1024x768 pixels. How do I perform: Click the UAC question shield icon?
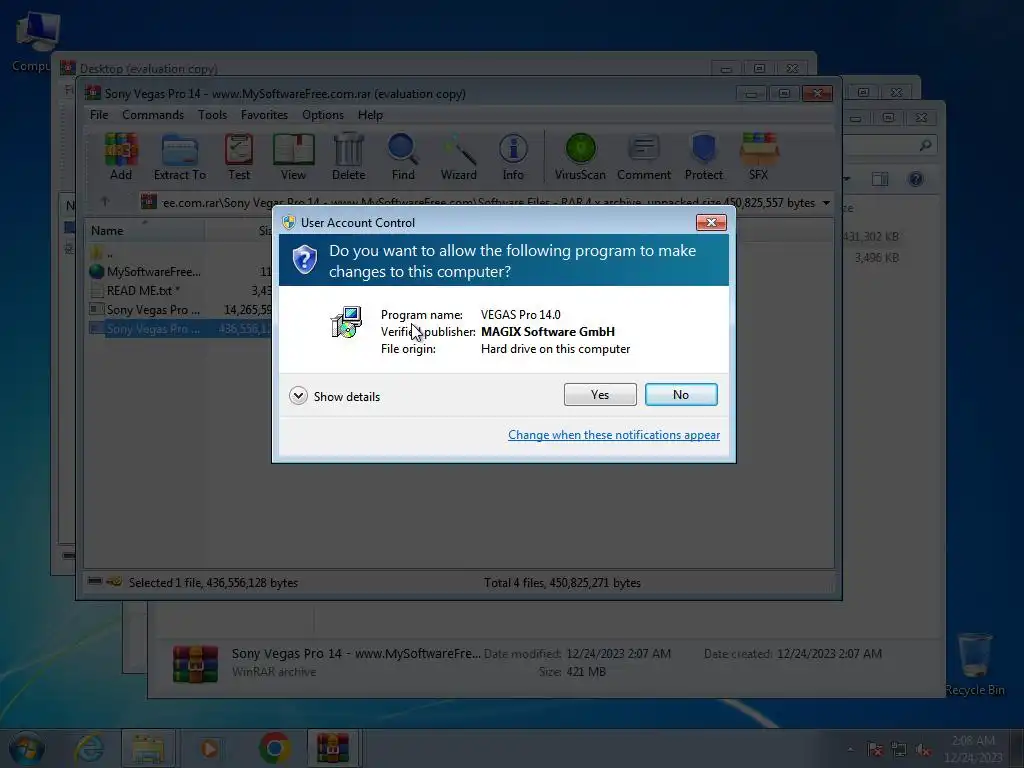305,260
